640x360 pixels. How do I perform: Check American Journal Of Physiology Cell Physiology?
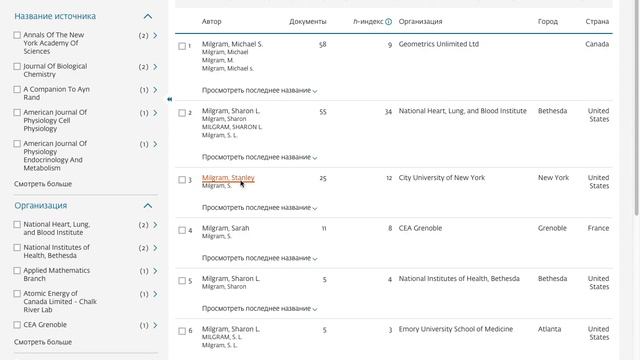coord(17,112)
